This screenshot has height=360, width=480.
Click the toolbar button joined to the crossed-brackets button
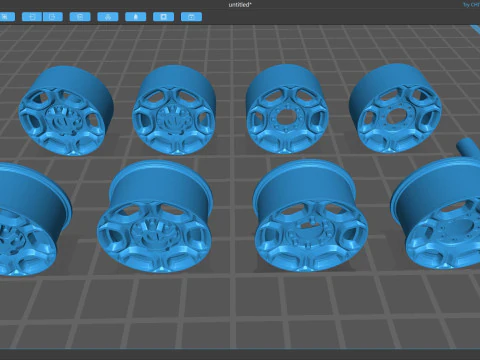(53, 17)
